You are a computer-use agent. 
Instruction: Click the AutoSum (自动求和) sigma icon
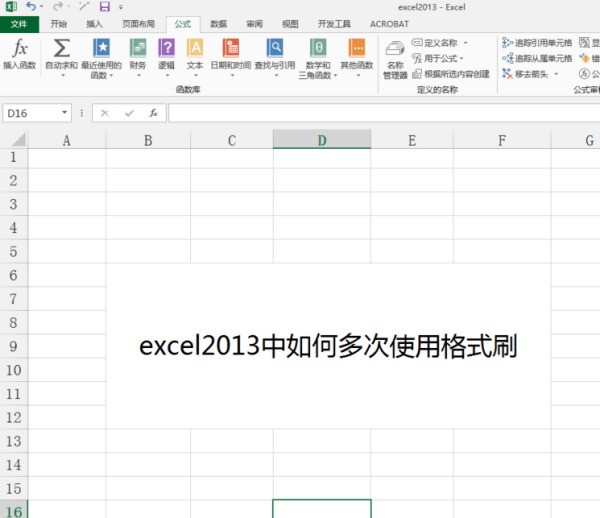pyautogui.click(x=61, y=50)
